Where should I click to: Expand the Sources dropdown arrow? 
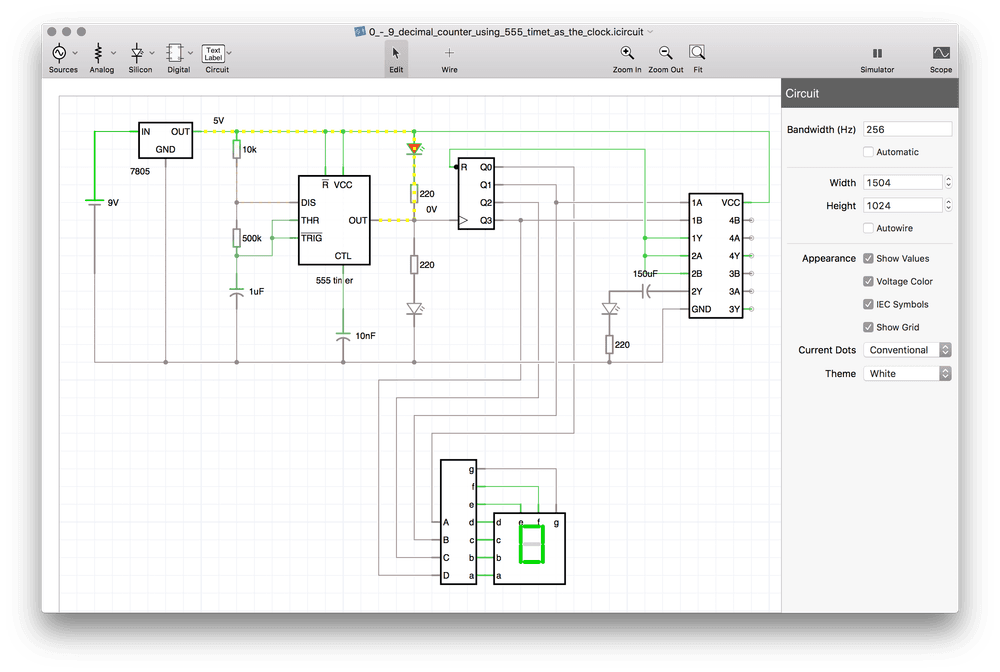point(75,53)
